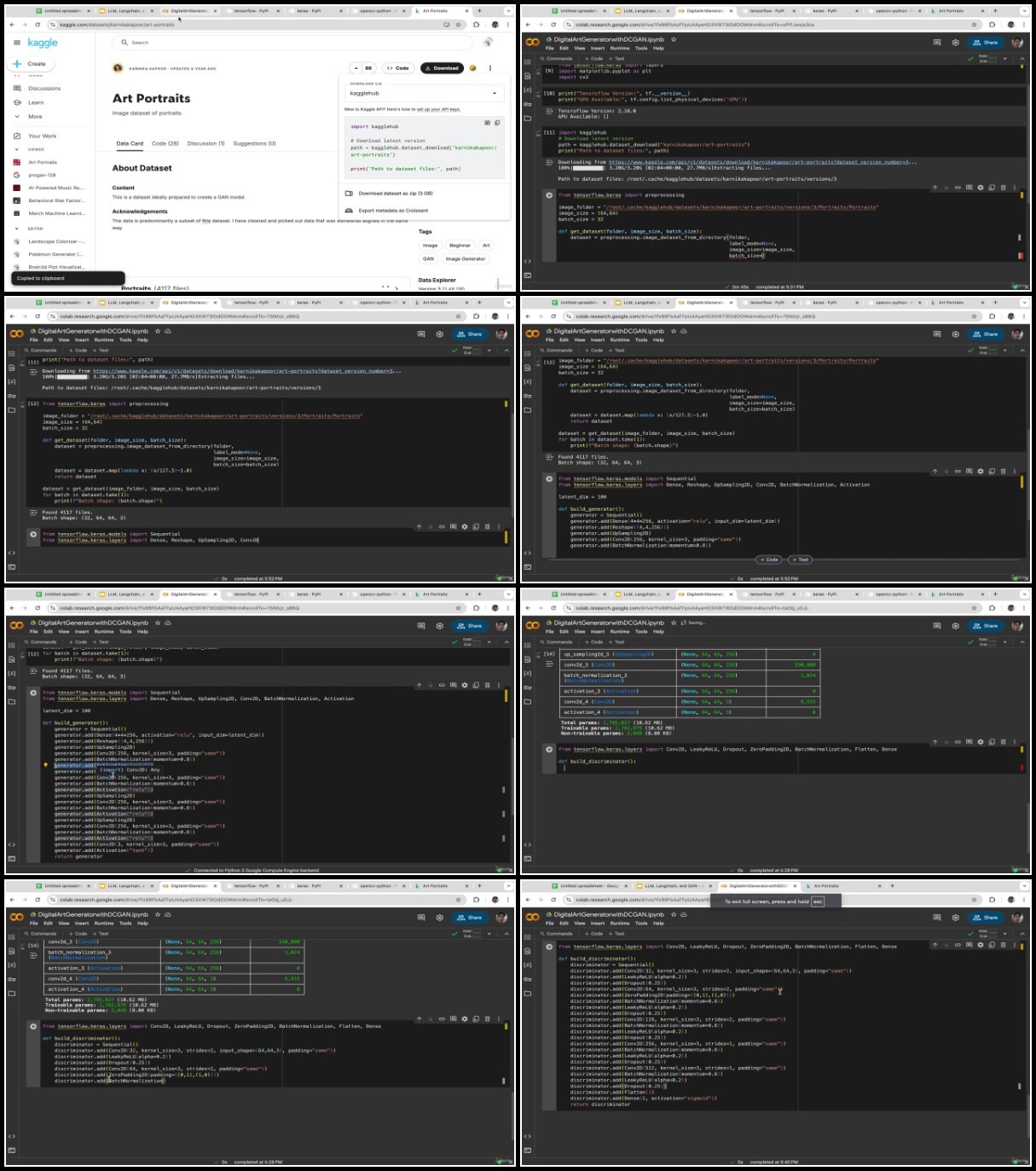The height and width of the screenshot is (1171, 1036).
Task: Open Landscape Colorizer edited notebook
Action: pyautogui.click(x=55, y=241)
